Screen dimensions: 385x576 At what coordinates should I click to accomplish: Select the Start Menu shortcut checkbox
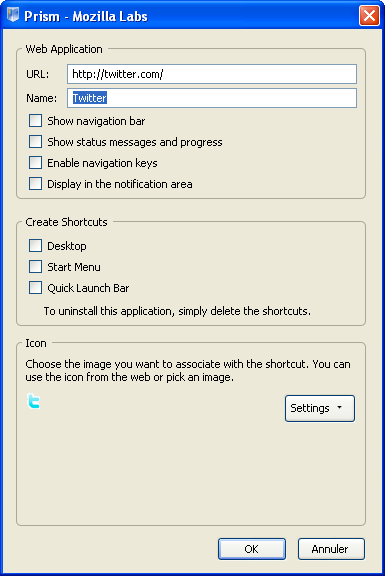tap(35, 266)
